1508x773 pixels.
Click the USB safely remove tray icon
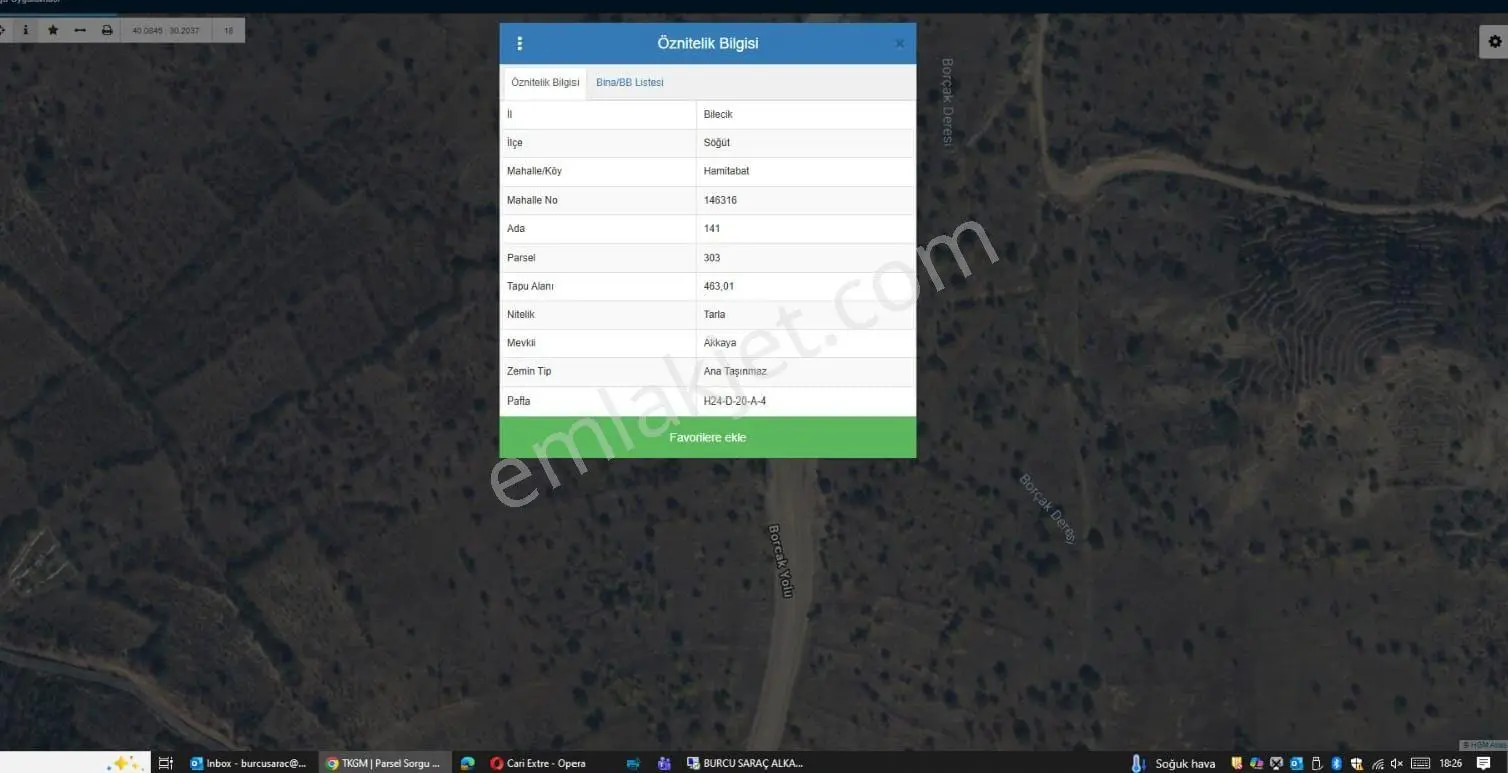1316,764
